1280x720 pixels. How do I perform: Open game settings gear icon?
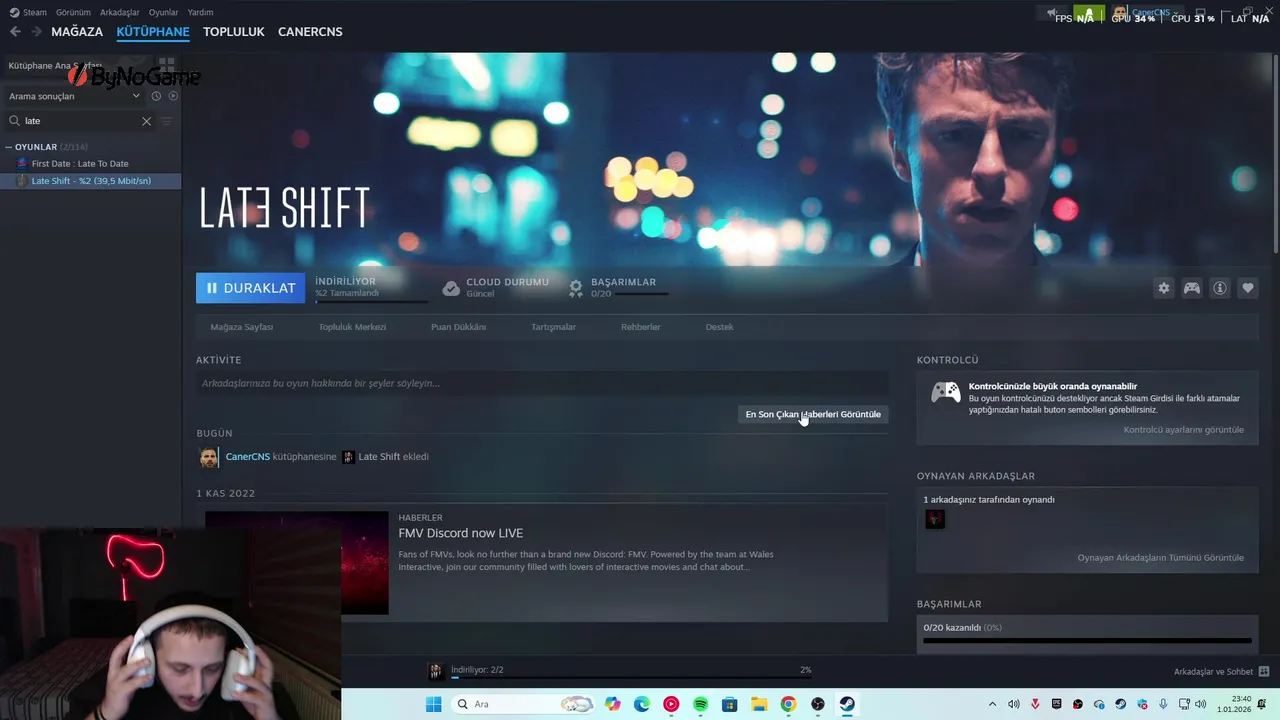(1164, 288)
